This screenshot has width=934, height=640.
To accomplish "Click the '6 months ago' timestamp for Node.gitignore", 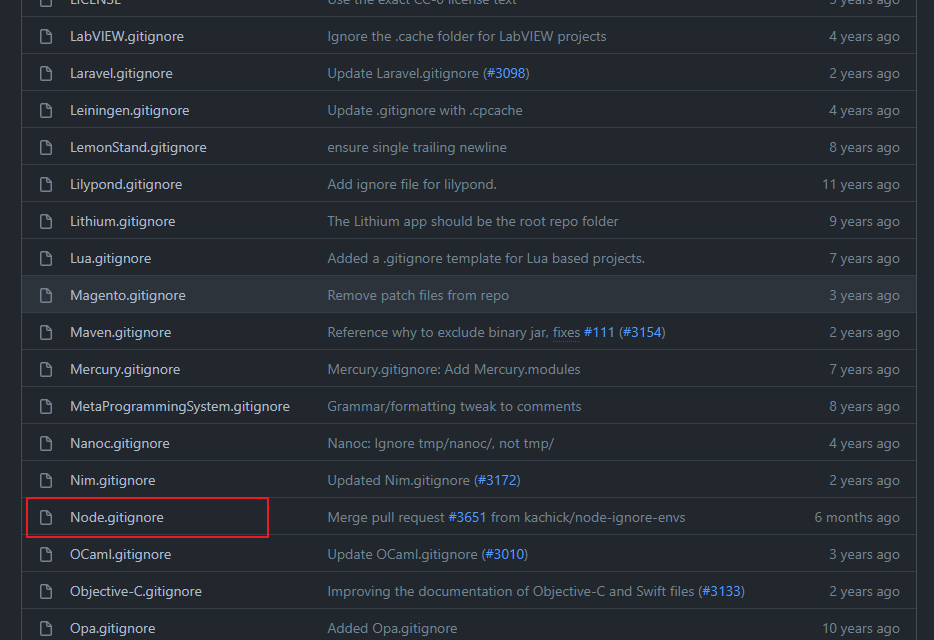I will pos(857,518).
